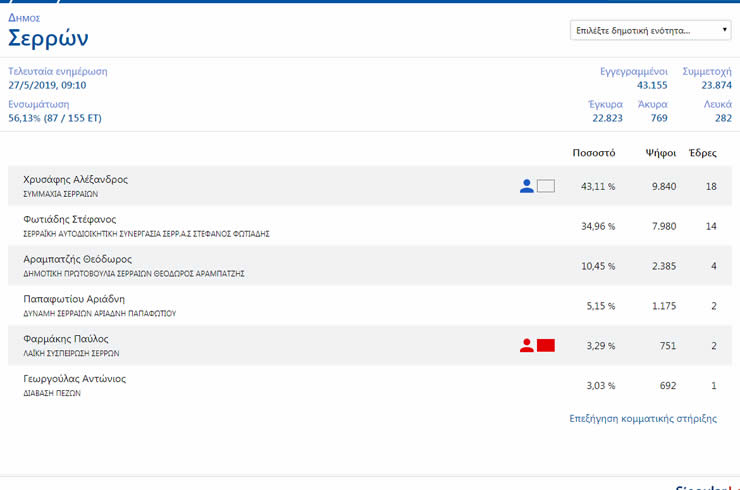The width and height of the screenshot is (740, 490).
Task: Click blue person icon beside Χρυσάφης Αλέξανδρος
Action: pos(527,186)
